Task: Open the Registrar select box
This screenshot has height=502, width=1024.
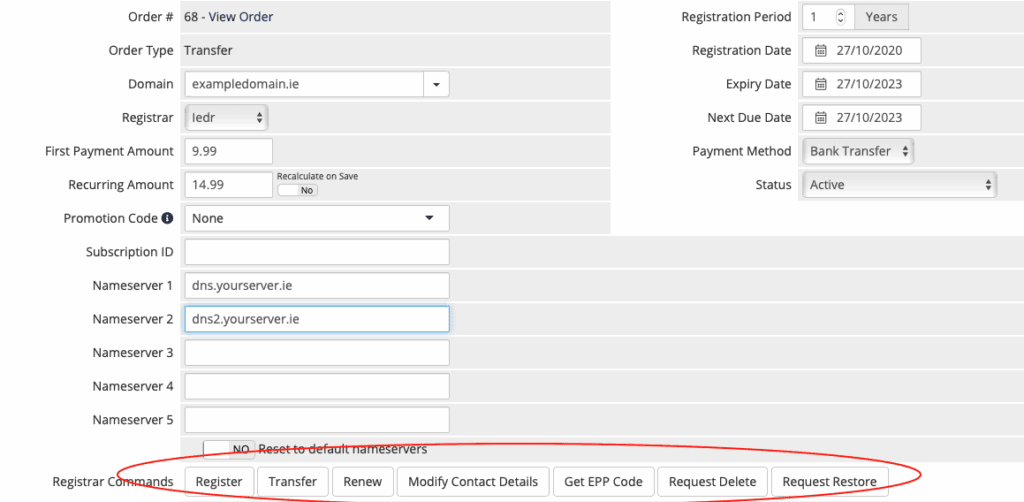Action: pos(227,118)
